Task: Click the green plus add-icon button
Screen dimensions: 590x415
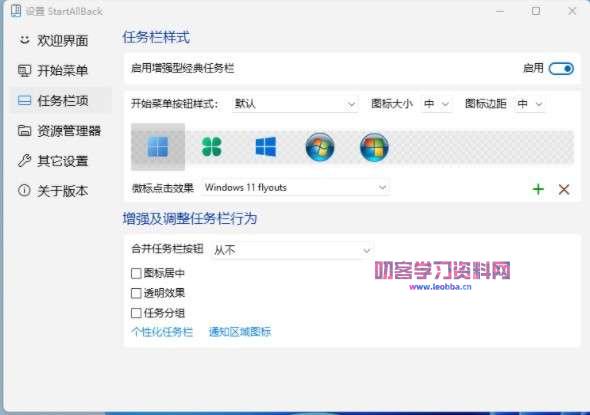Action: click(x=538, y=189)
